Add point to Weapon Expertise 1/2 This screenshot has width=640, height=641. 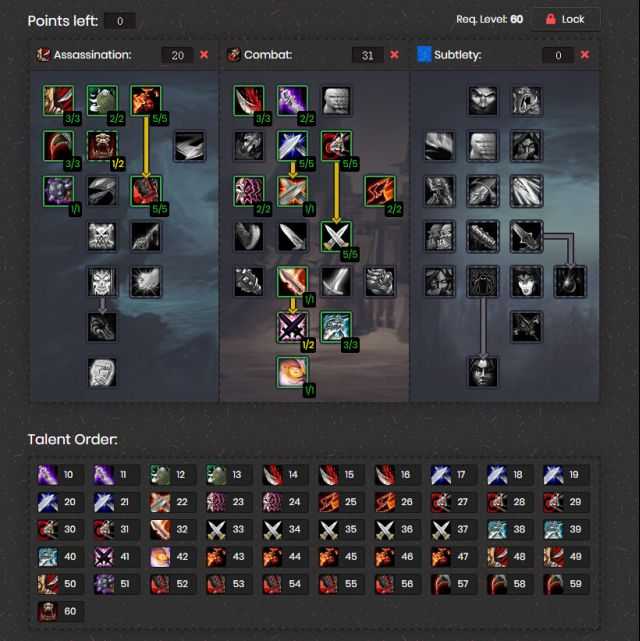click(x=293, y=327)
